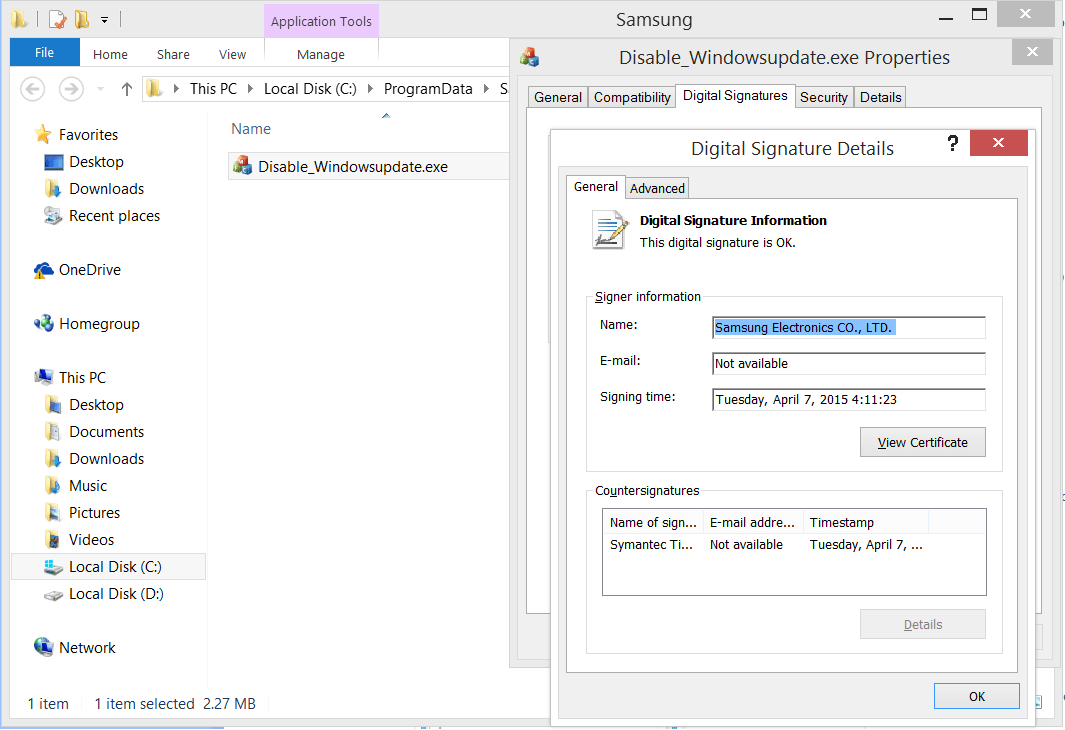Switch to General tab in Properties window

[x=558, y=97]
